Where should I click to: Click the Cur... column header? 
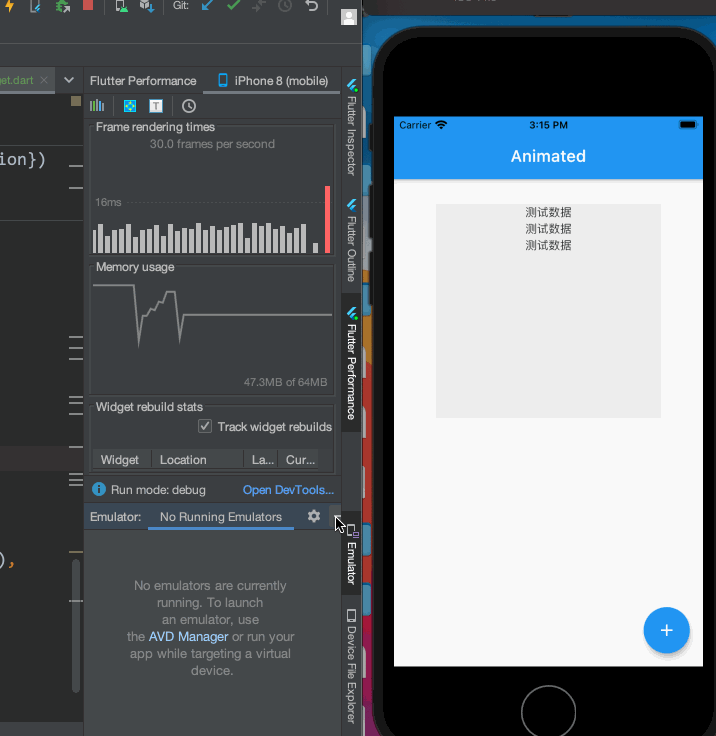click(300, 460)
